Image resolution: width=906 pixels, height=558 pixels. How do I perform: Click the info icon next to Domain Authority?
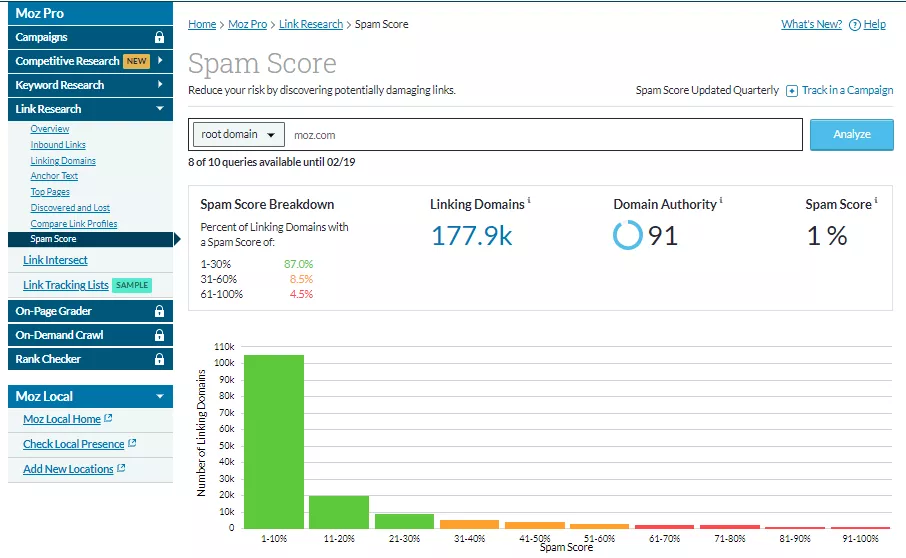[x=721, y=200]
